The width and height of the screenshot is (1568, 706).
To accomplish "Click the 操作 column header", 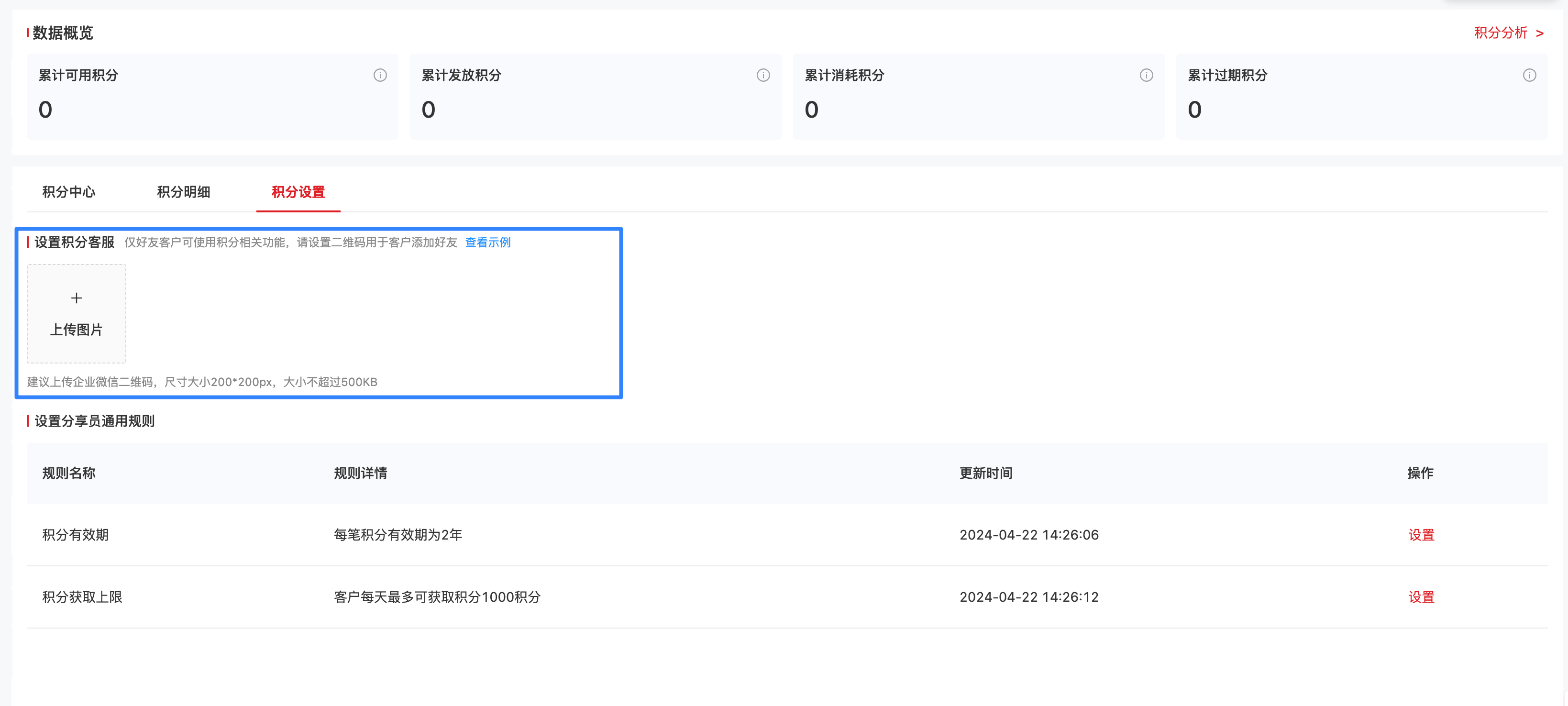I will (1420, 473).
